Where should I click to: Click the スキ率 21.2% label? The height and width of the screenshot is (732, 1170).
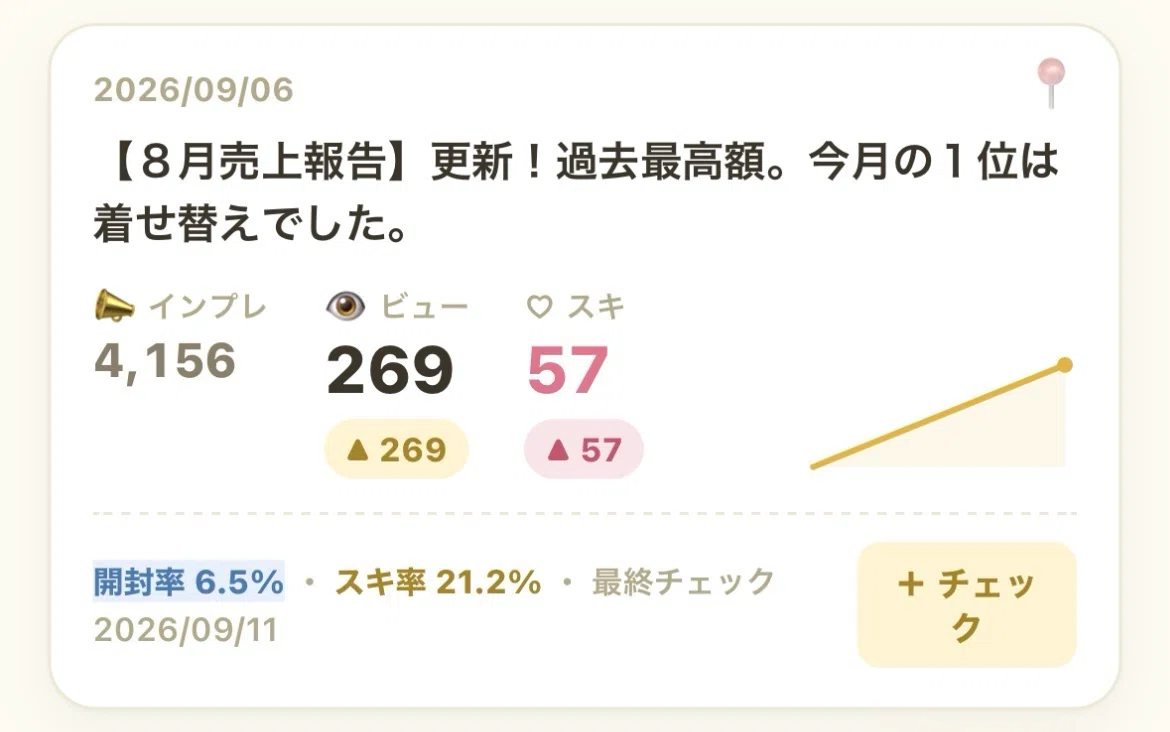click(x=438, y=581)
